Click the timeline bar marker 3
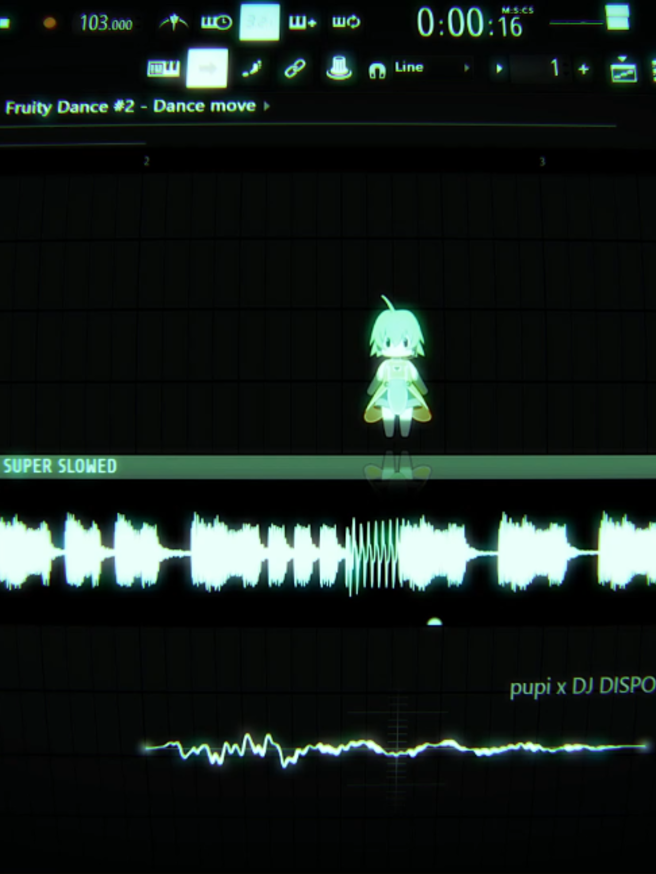Image resolution: width=656 pixels, height=874 pixels. coord(542,162)
